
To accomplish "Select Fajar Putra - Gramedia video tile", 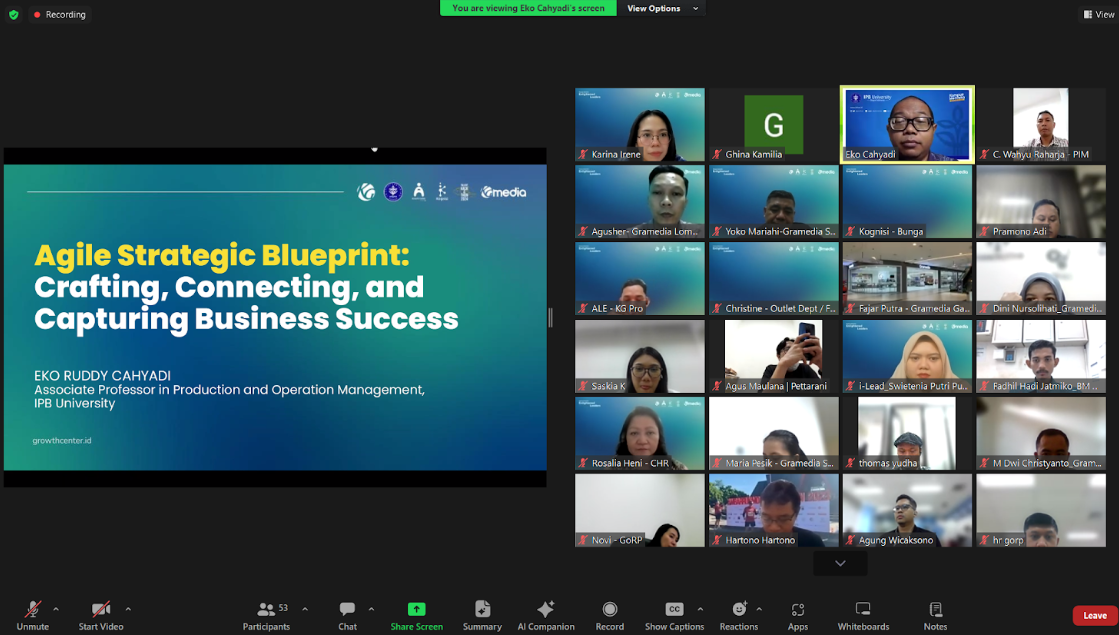I will tap(907, 279).
